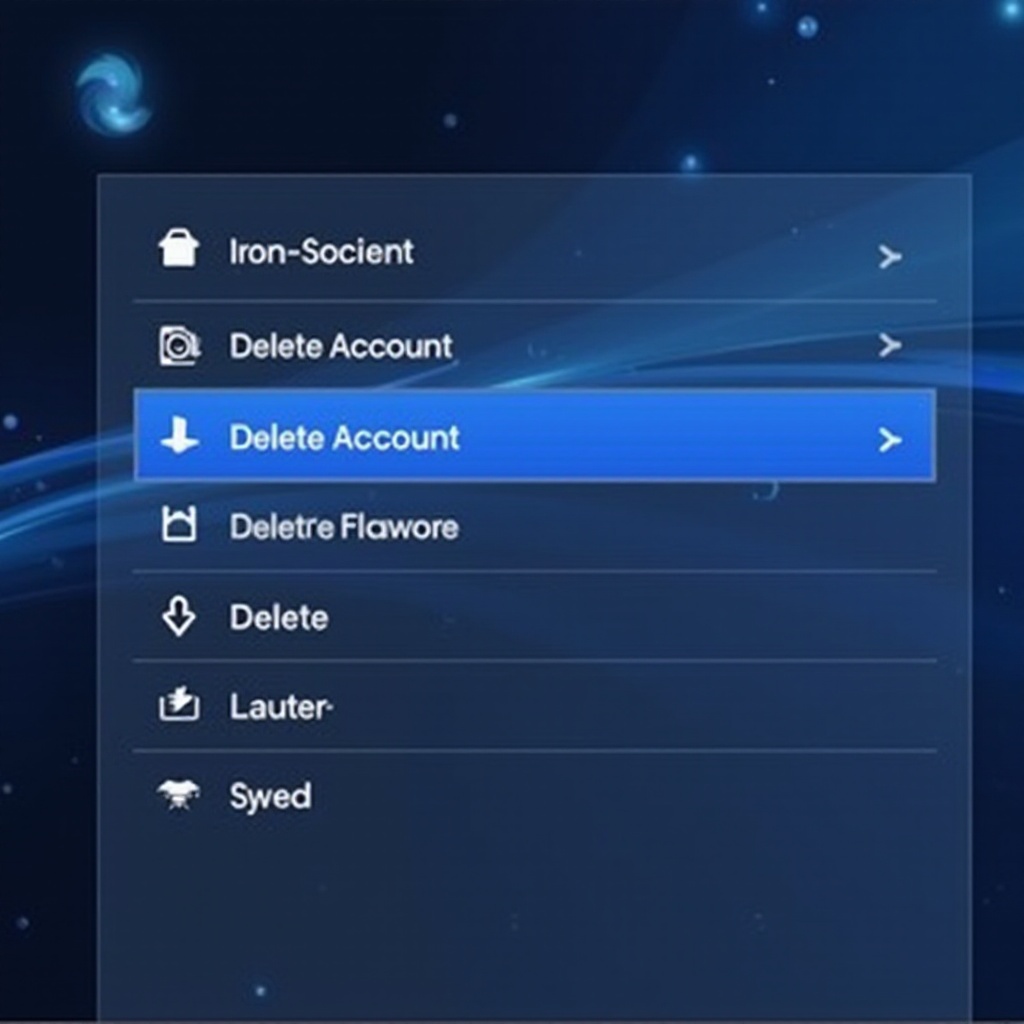Select the Iron-Socient menu entry
The height and width of the screenshot is (1024, 1024).
pyautogui.click(x=322, y=251)
